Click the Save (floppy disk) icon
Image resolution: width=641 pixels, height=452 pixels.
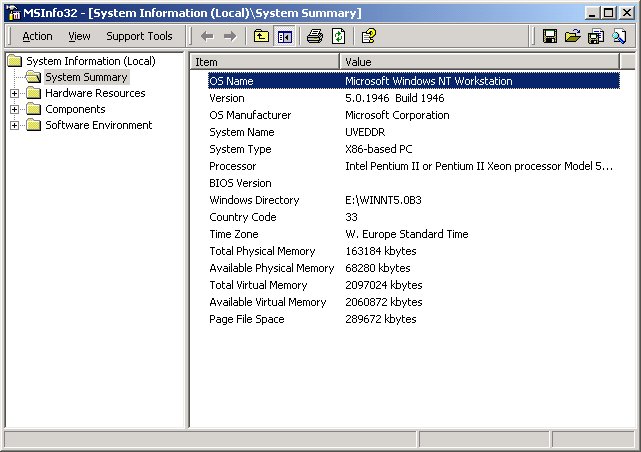550,36
